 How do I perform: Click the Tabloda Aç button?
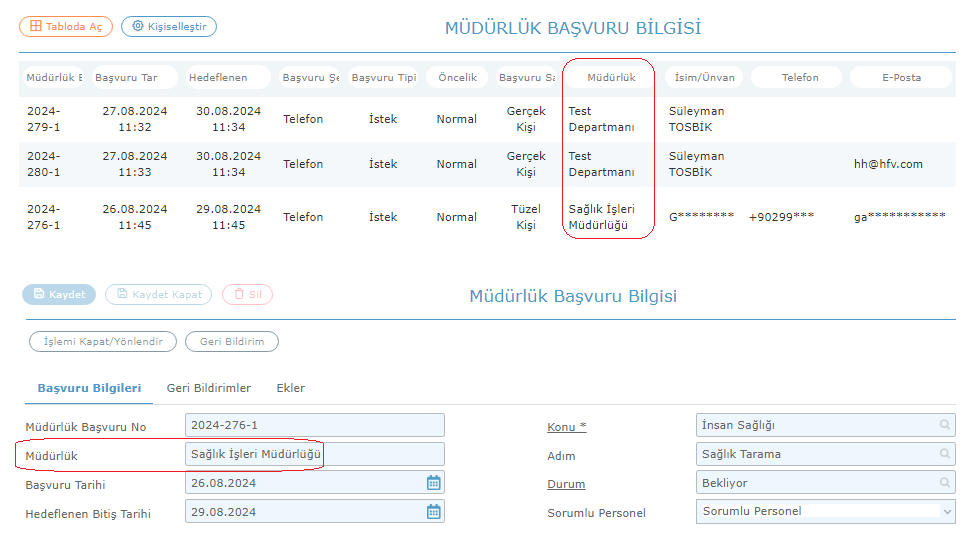(x=66, y=26)
